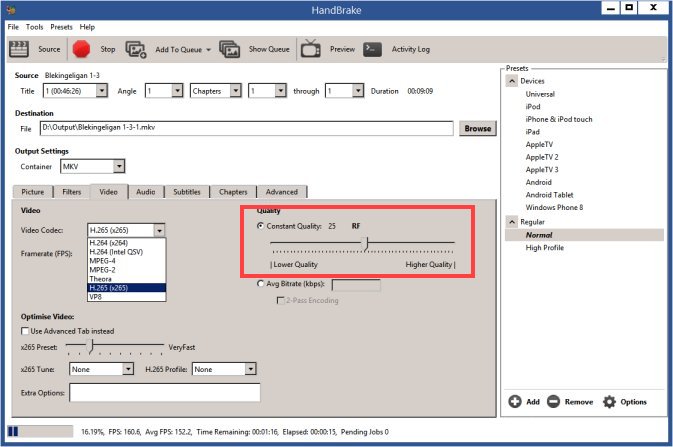The width and height of the screenshot is (673, 447).
Task: Select the Avg Bitrate radio button
Action: [x=260, y=283]
